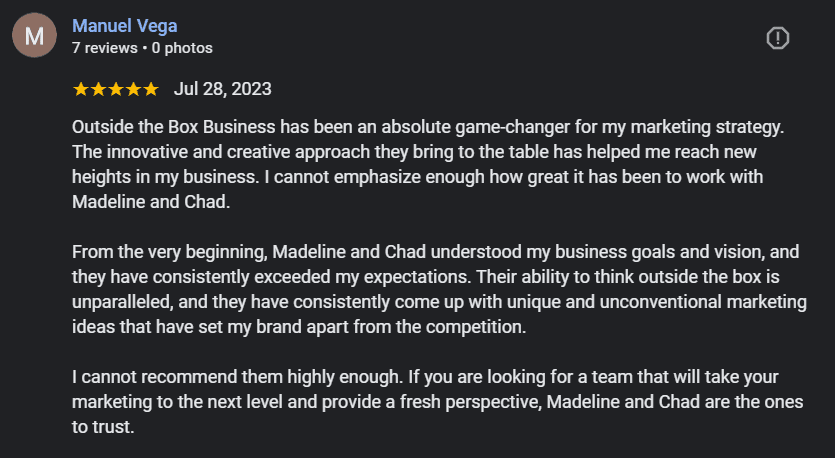Click "Madeline and Chad." ending the first paragraph
This screenshot has width=835, height=458.
point(151,202)
